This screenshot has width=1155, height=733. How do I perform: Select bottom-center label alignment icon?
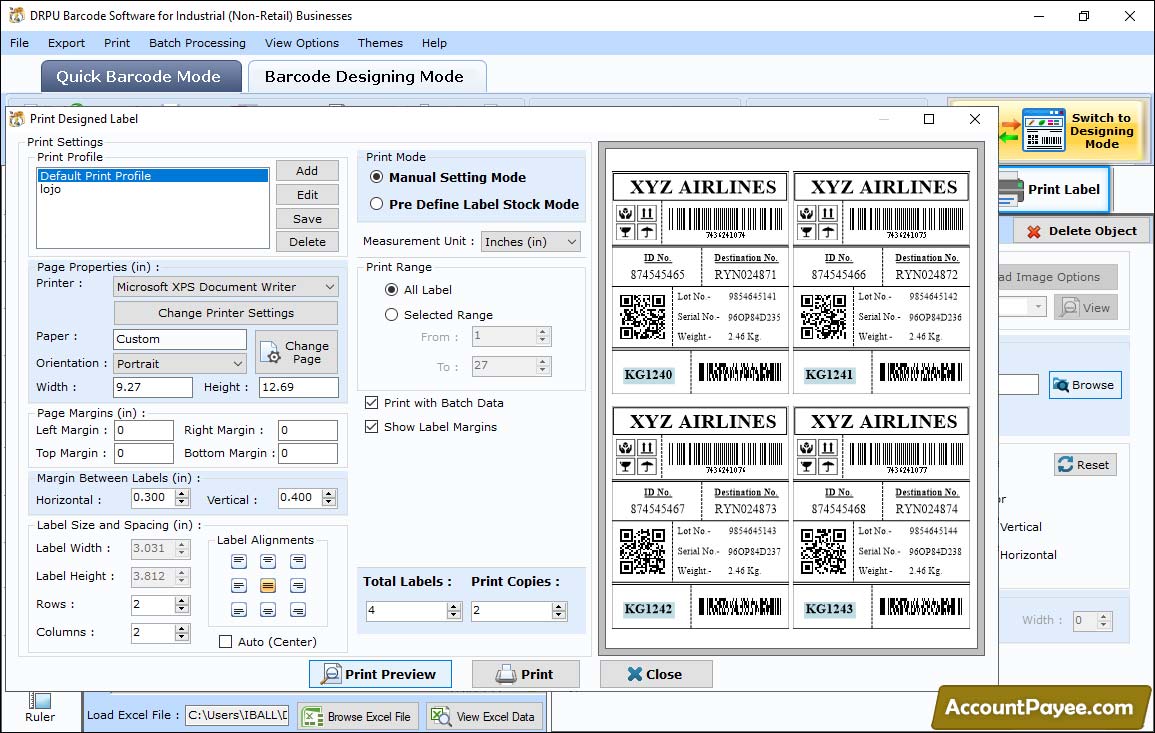[x=268, y=610]
